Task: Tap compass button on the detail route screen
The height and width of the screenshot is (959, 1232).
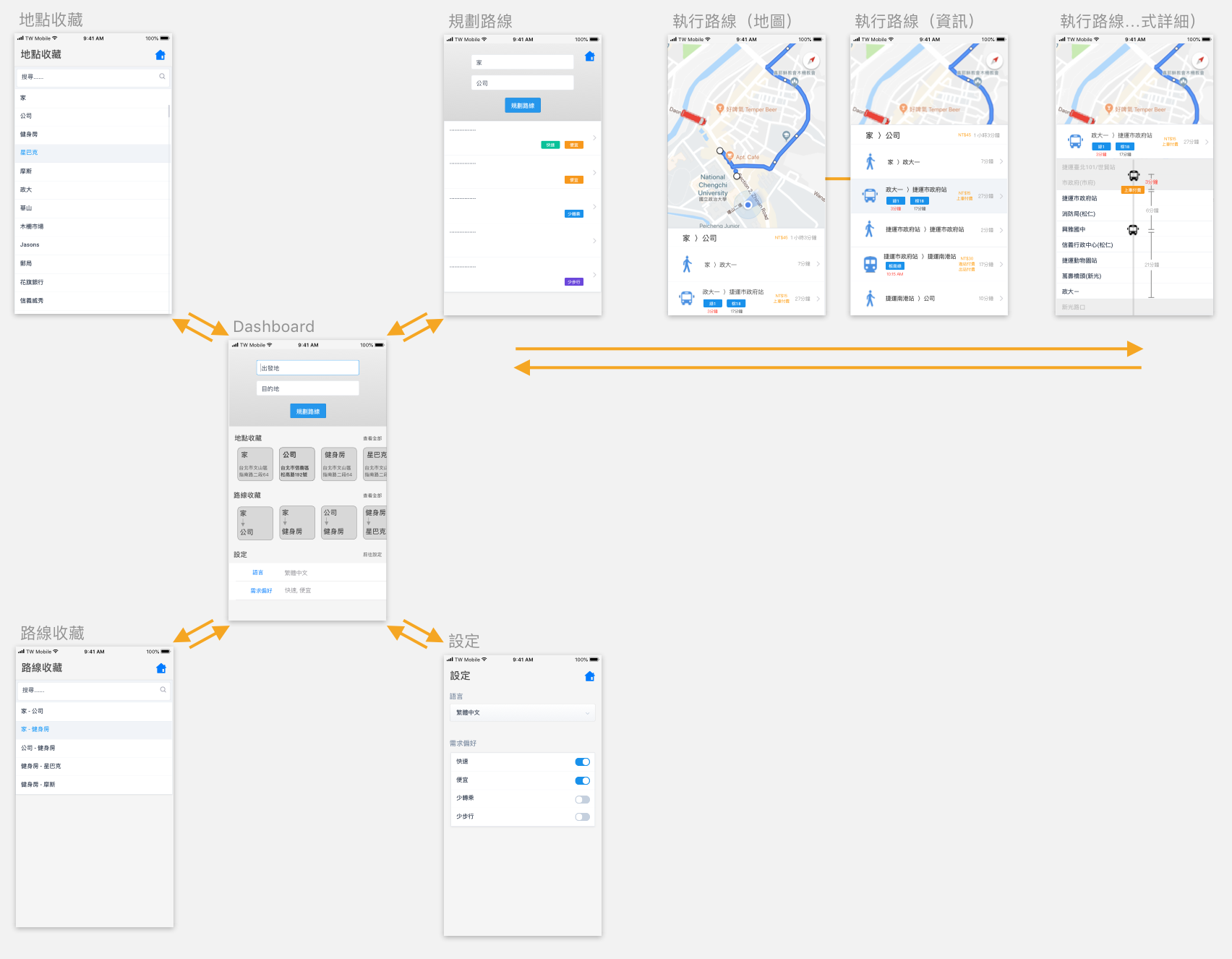Action: [x=1200, y=60]
